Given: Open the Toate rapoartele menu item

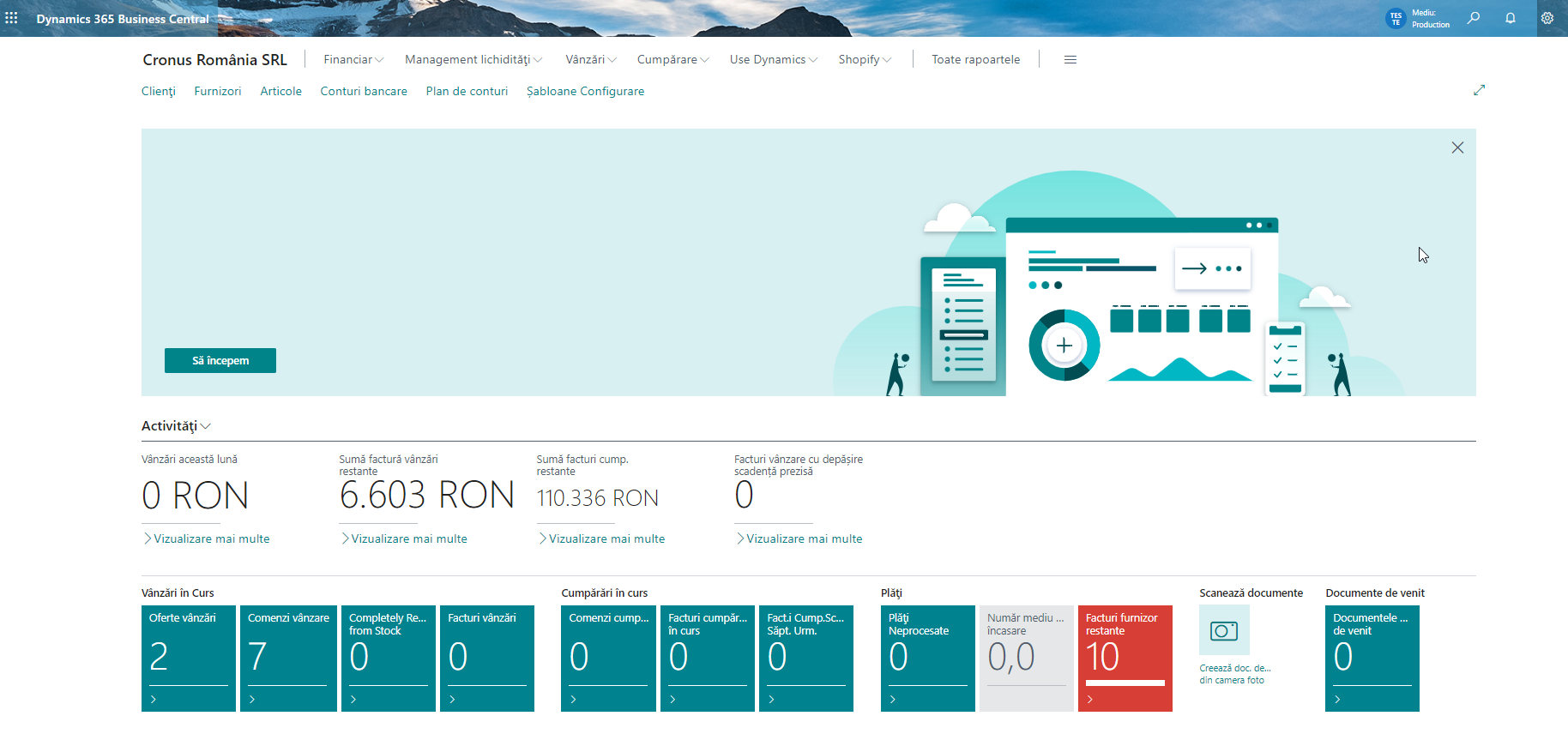Looking at the screenshot, I should [x=975, y=60].
